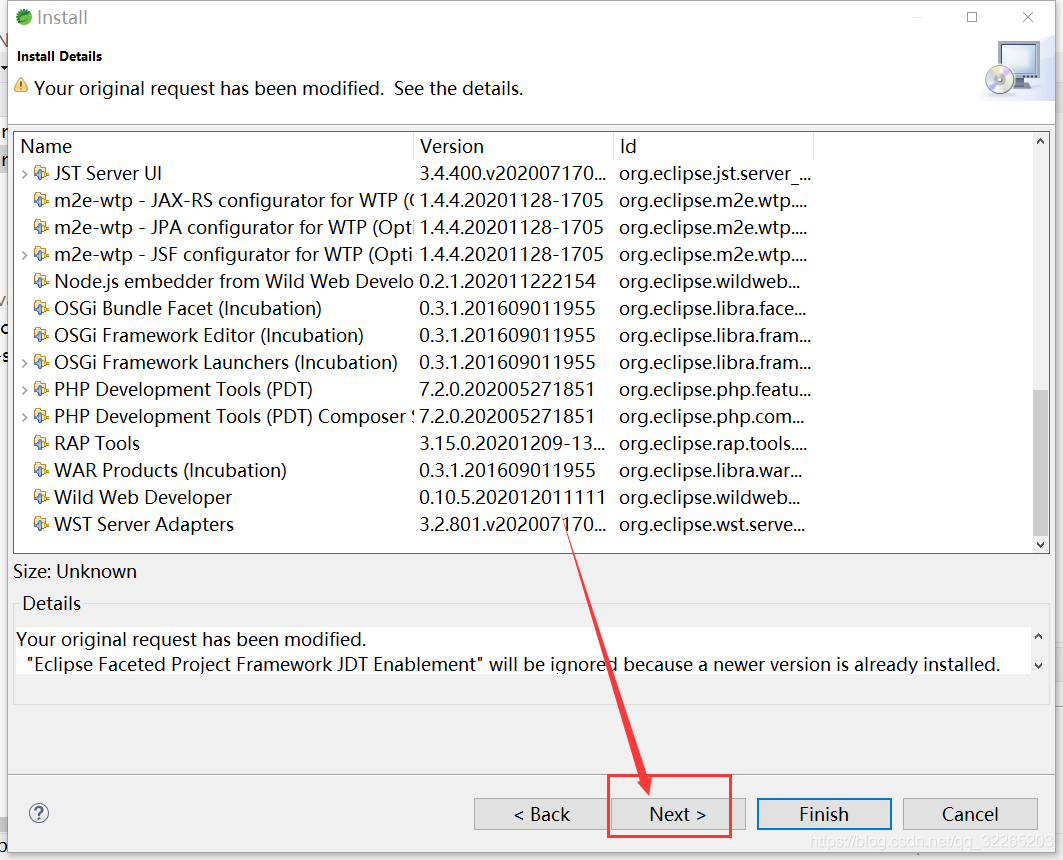Click the JAX-RS configurator feature icon
This screenshot has height=860, width=1063.
pyautogui.click(x=41, y=201)
